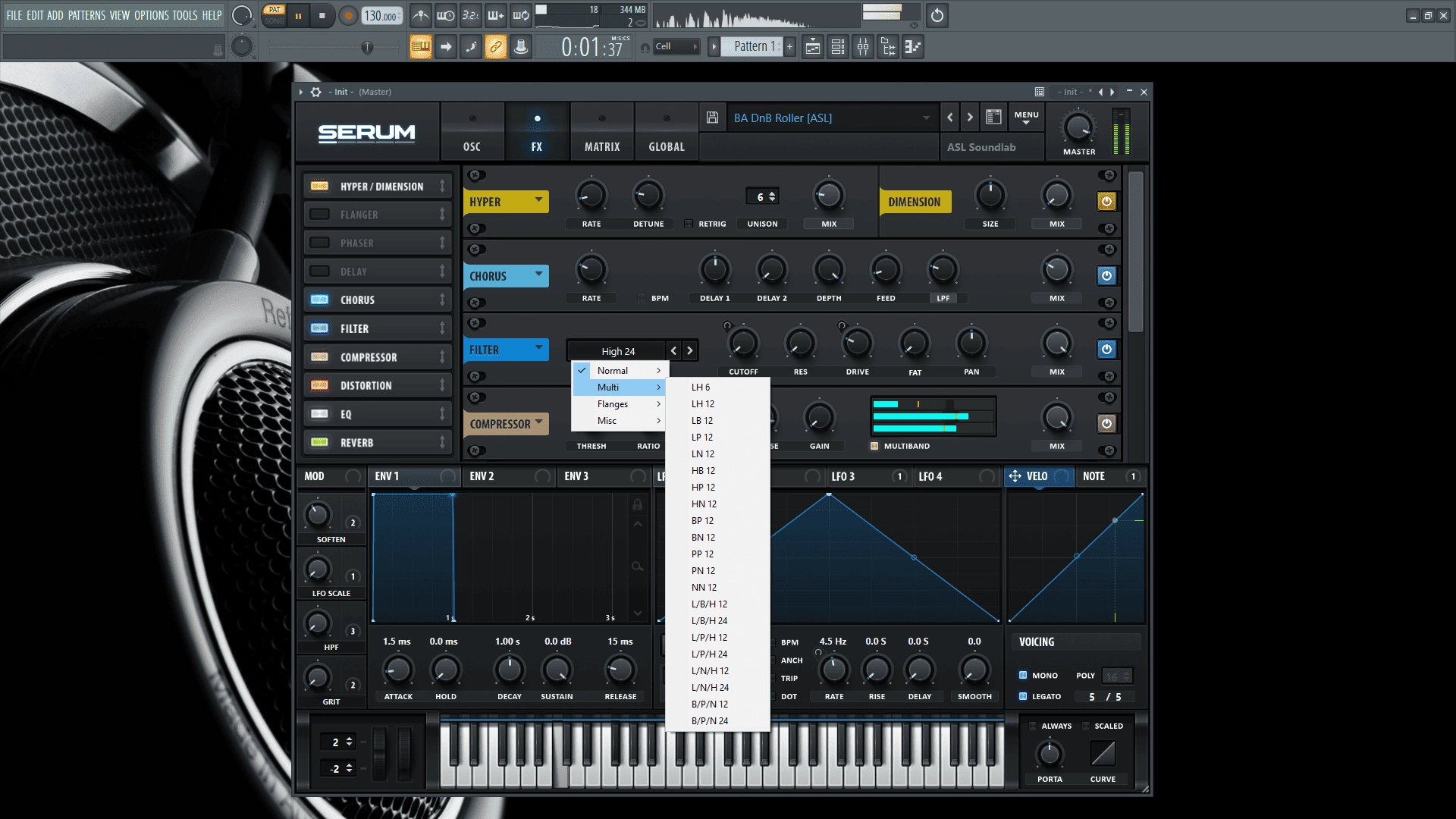This screenshot has height=819, width=1456.
Task: Switch to Serum OSC tab
Action: [x=472, y=132]
